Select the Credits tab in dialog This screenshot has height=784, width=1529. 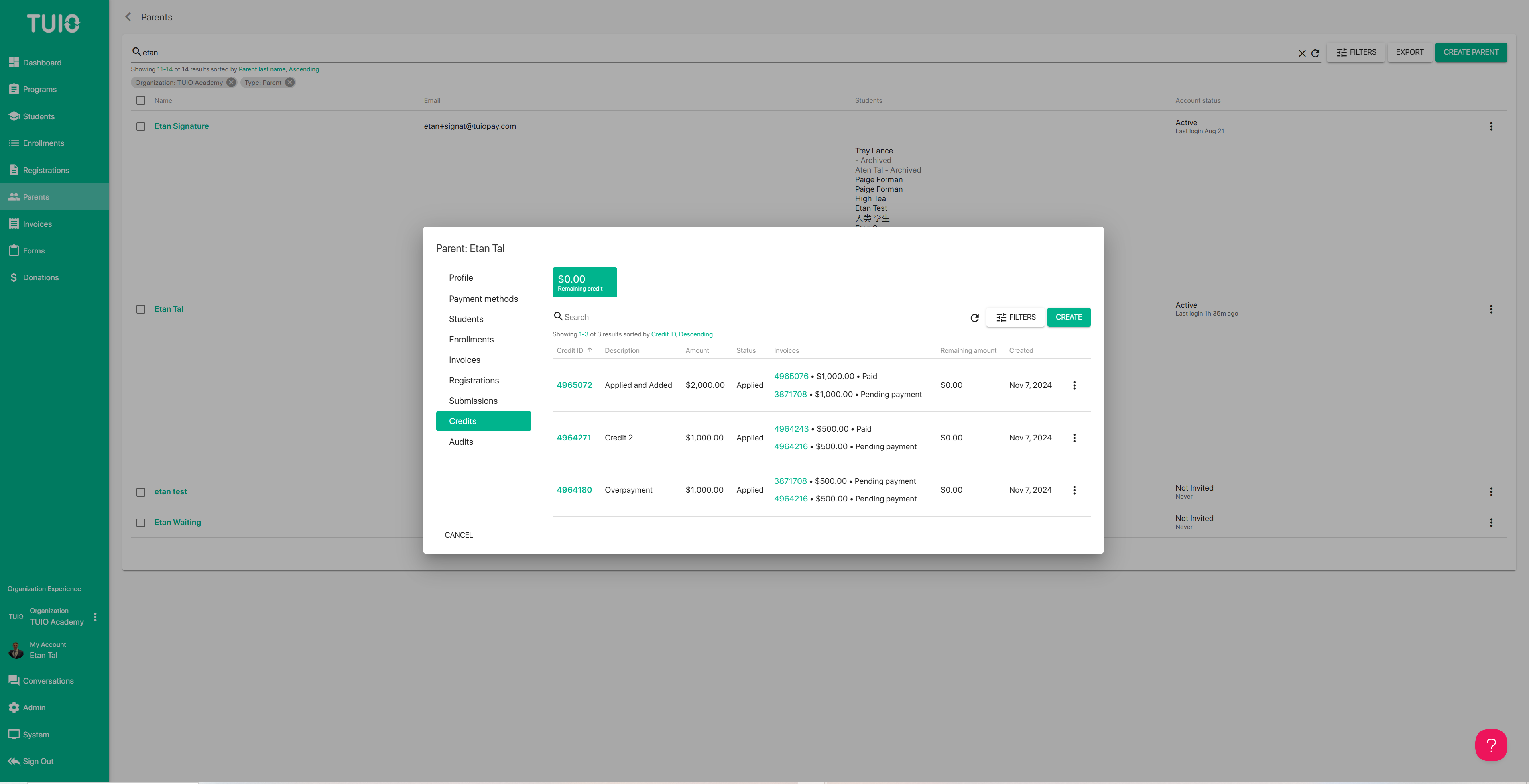tap(483, 421)
